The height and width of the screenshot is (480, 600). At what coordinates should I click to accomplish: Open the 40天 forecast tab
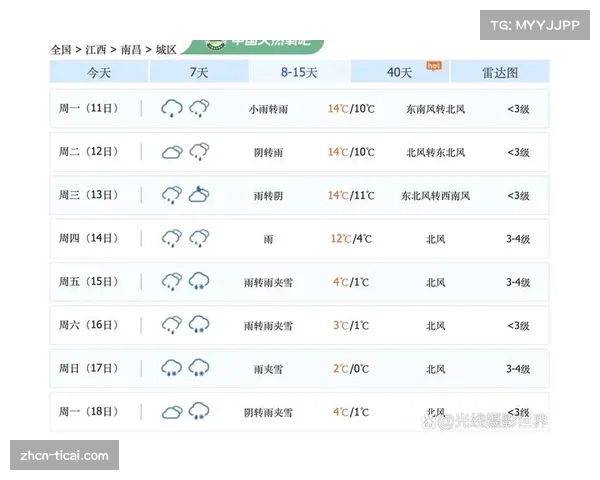tap(399, 72)
